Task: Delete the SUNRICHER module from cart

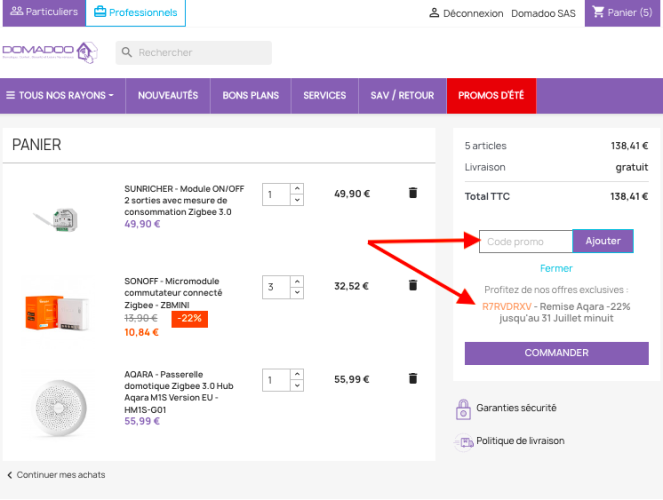Action: pyautogui.click(x=413, y=193)
